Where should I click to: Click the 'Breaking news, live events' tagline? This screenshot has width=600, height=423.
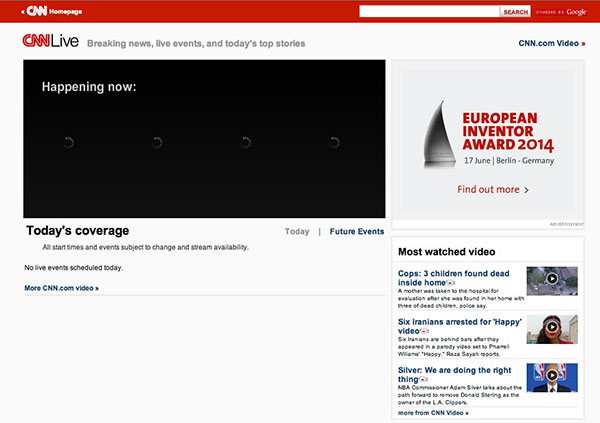coord(196,43)
